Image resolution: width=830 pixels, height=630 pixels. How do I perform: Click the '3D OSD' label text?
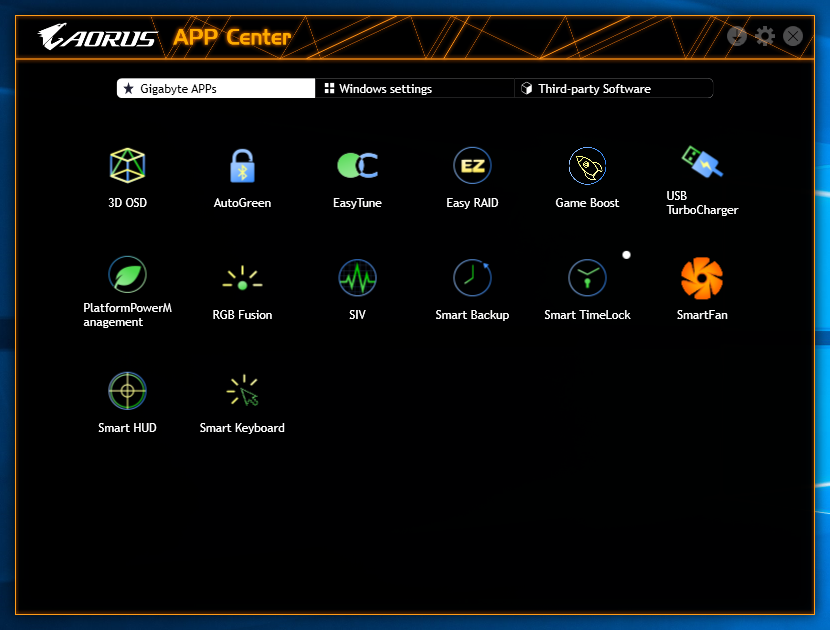point(127,203)
